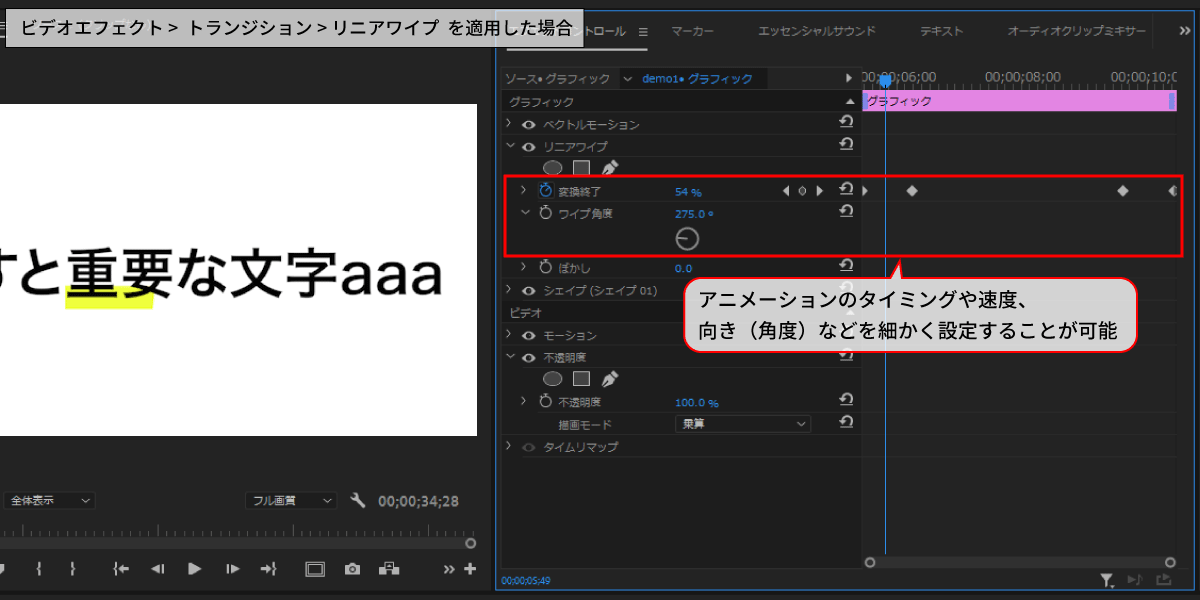This screenshot has height=600, width=1200.
Task: Step forward one frame
Action: pyautogui.click(x=233, y=569)
